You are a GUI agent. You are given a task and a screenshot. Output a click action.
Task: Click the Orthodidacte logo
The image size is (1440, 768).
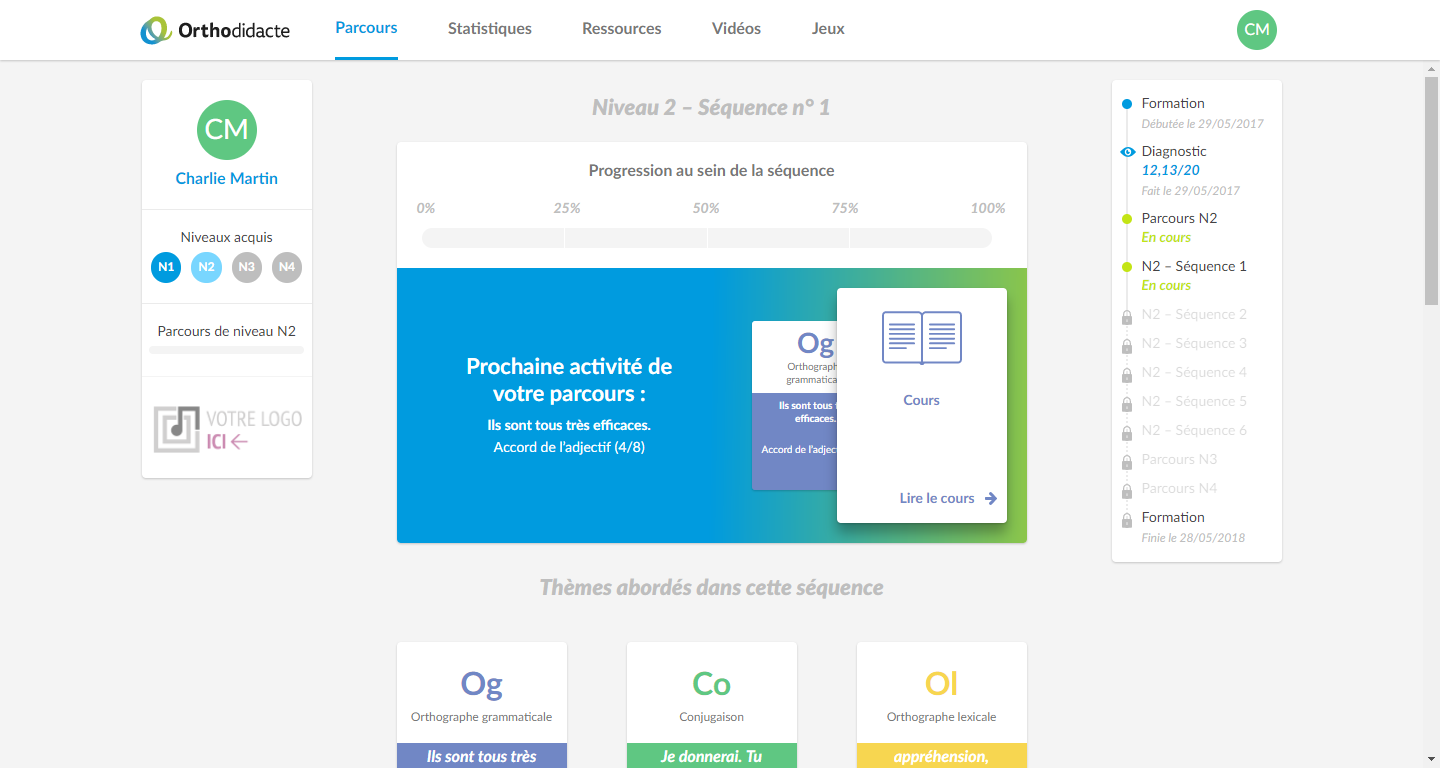(215, 30)
